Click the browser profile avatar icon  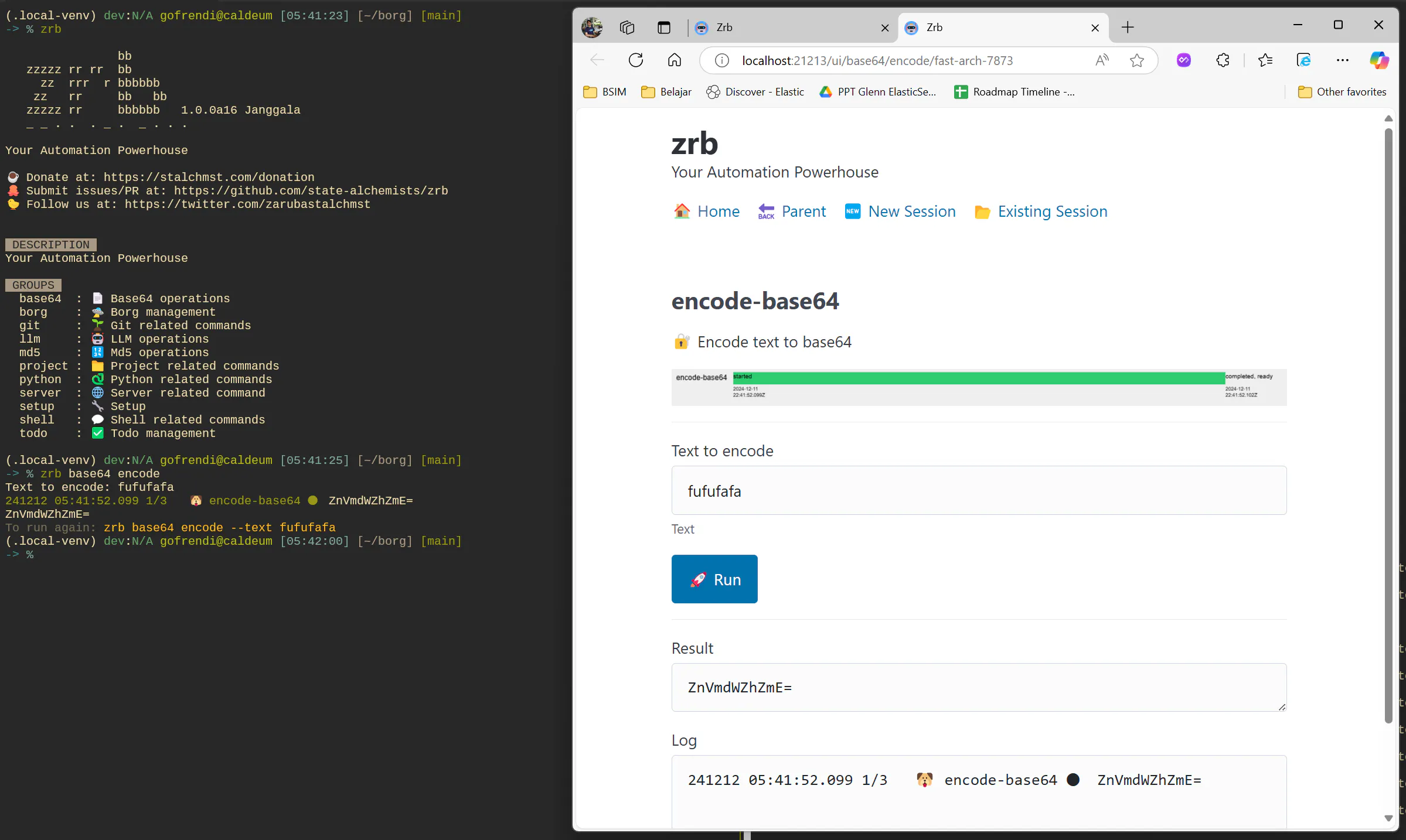[x=592, y=27]
